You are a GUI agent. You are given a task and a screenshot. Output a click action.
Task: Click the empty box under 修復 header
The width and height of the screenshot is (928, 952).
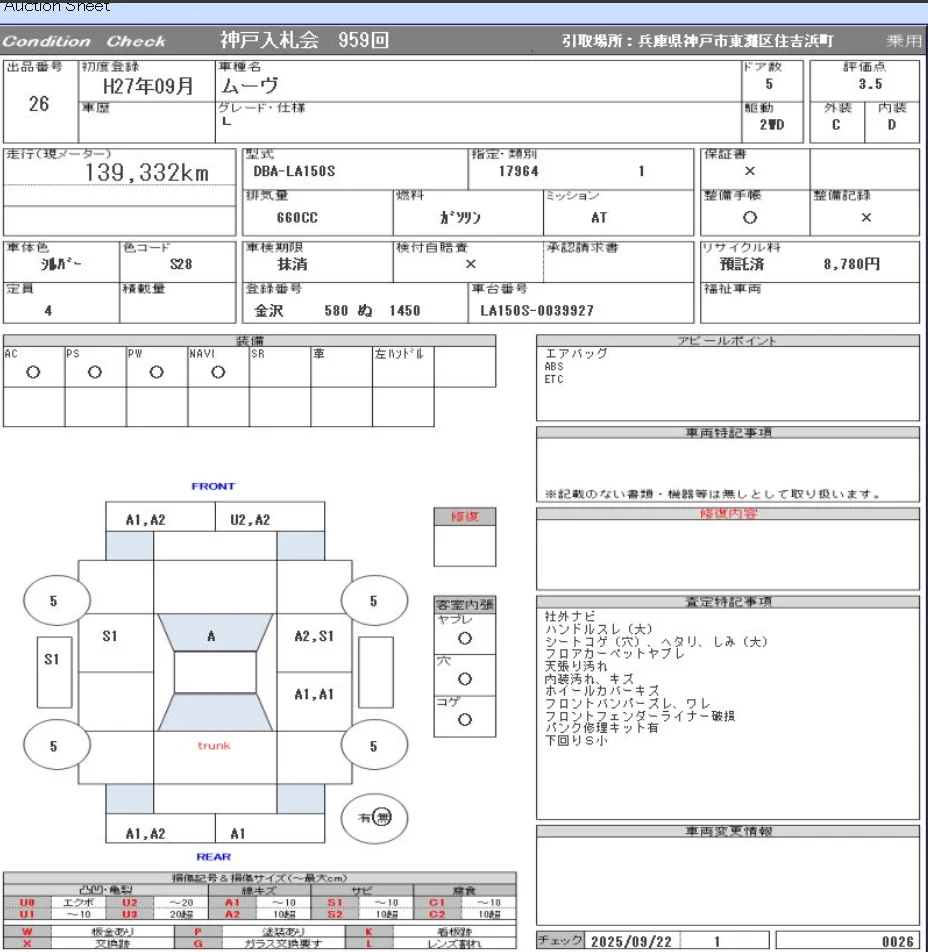coord(464,546)
